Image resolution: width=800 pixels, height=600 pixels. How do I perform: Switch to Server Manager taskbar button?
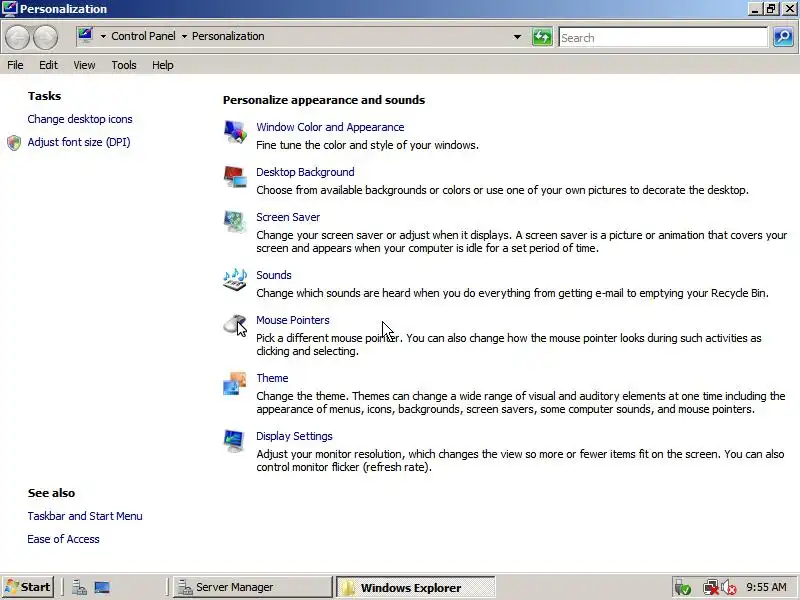253,587
